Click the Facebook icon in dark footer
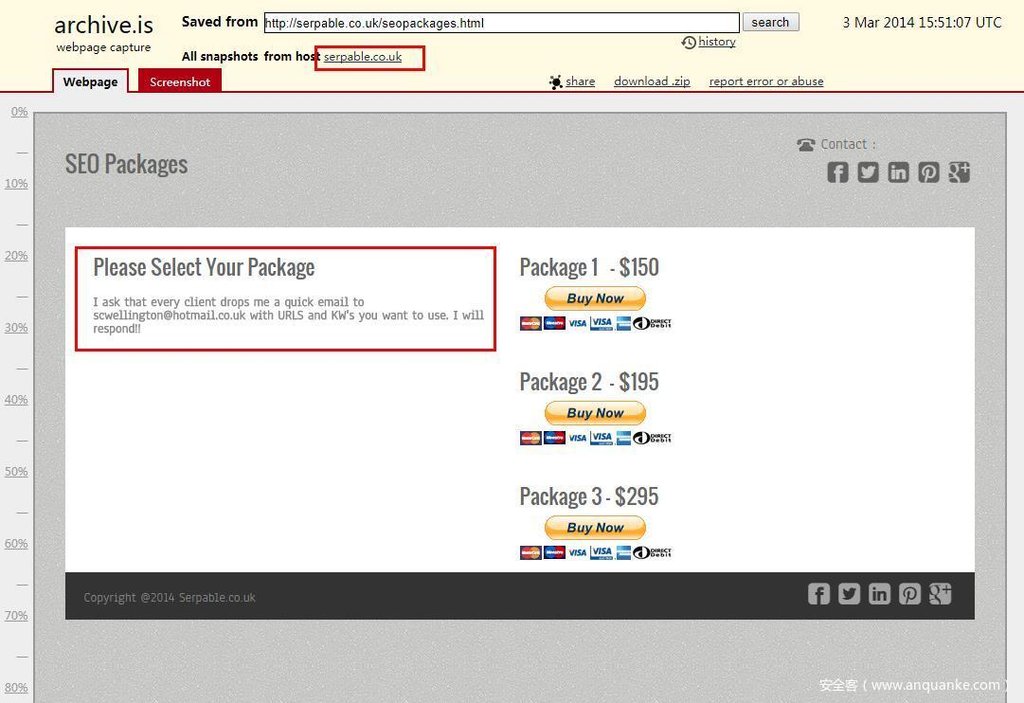 tap(819, 594)
